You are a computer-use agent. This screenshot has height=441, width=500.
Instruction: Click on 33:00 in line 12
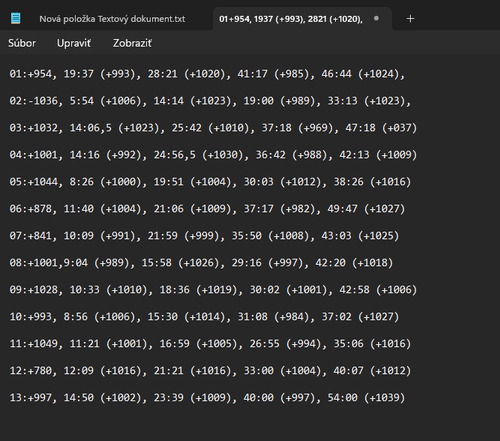coord(258,371)
